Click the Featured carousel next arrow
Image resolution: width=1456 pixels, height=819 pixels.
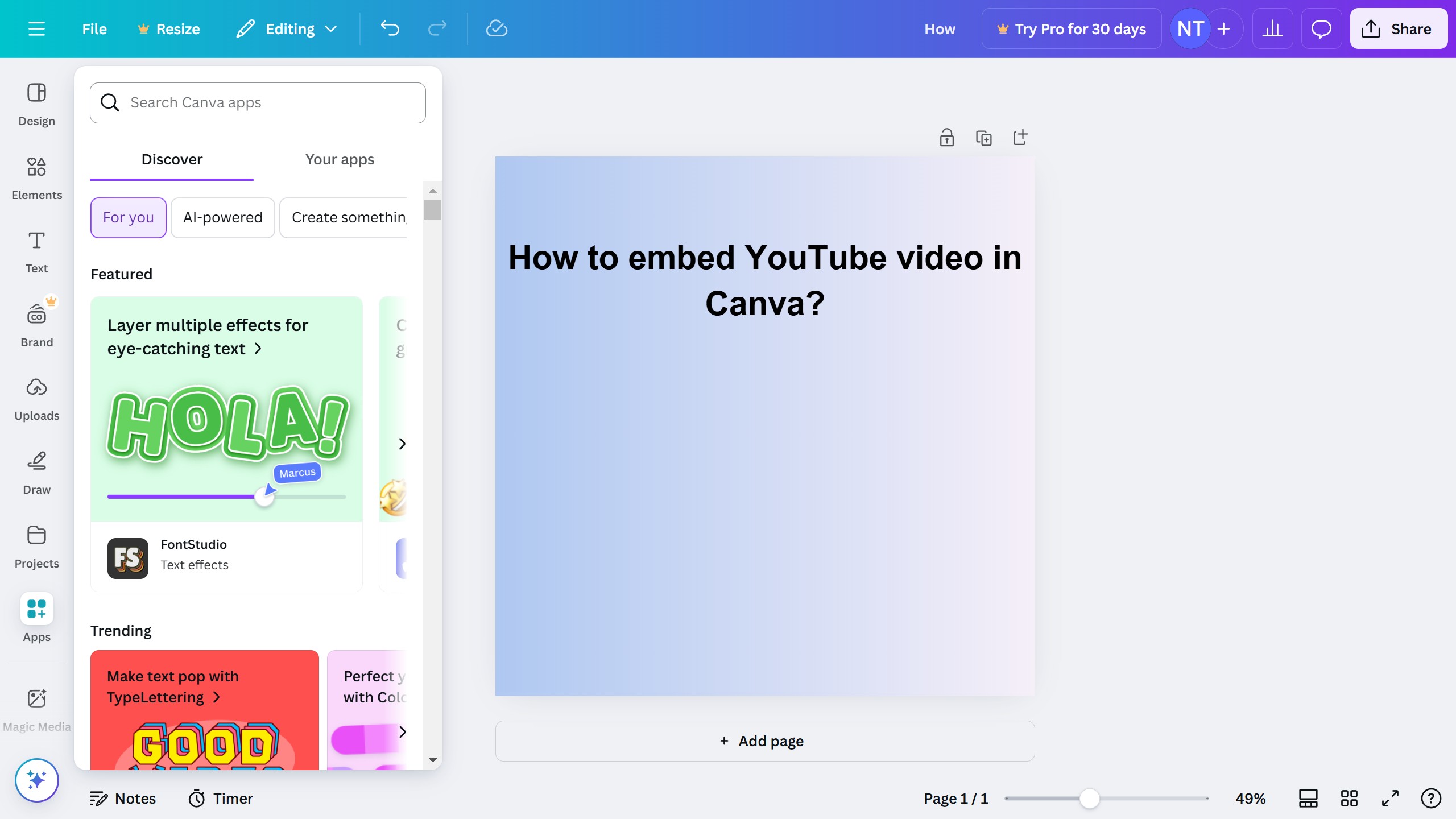point(402,444)
